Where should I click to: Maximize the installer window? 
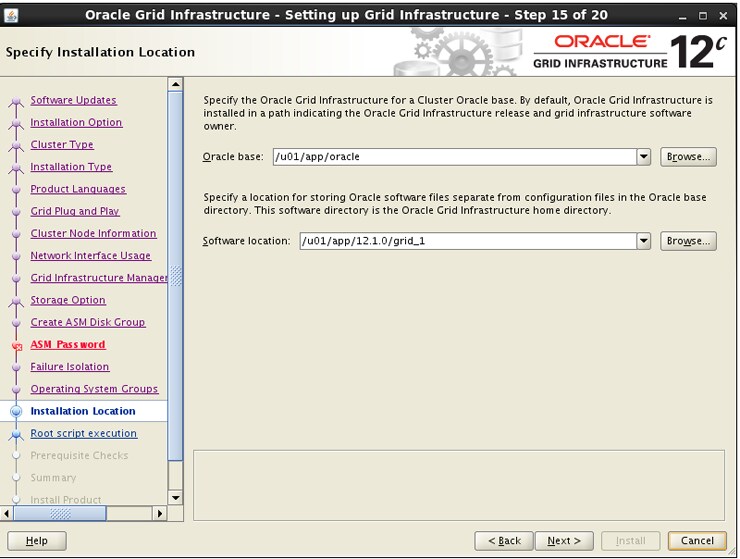click(x=703, y=16)
